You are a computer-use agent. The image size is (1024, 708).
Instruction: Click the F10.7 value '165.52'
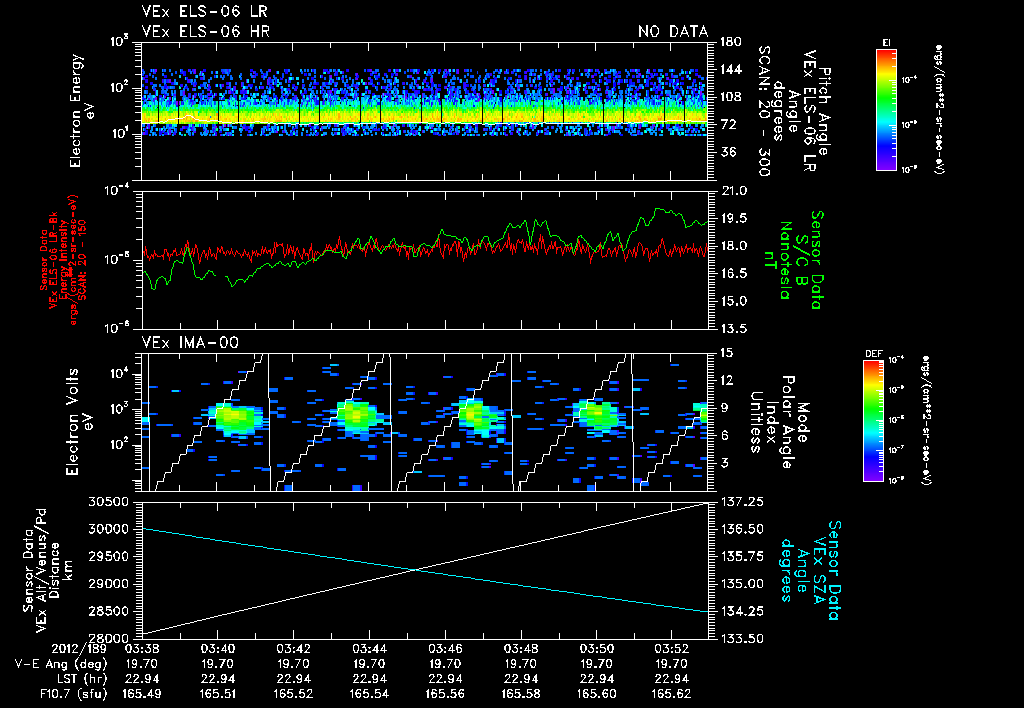(x=293, y=694)
